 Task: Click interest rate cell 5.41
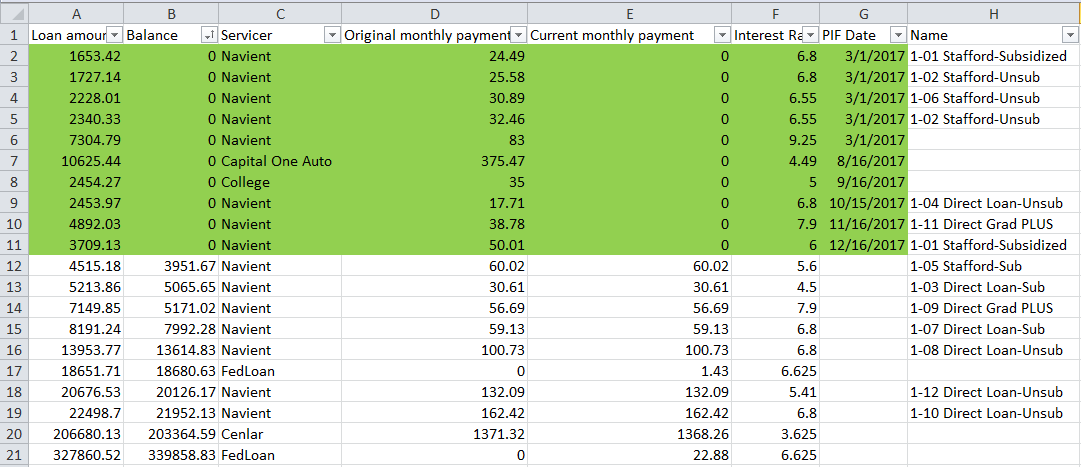(x=776, y=393)
